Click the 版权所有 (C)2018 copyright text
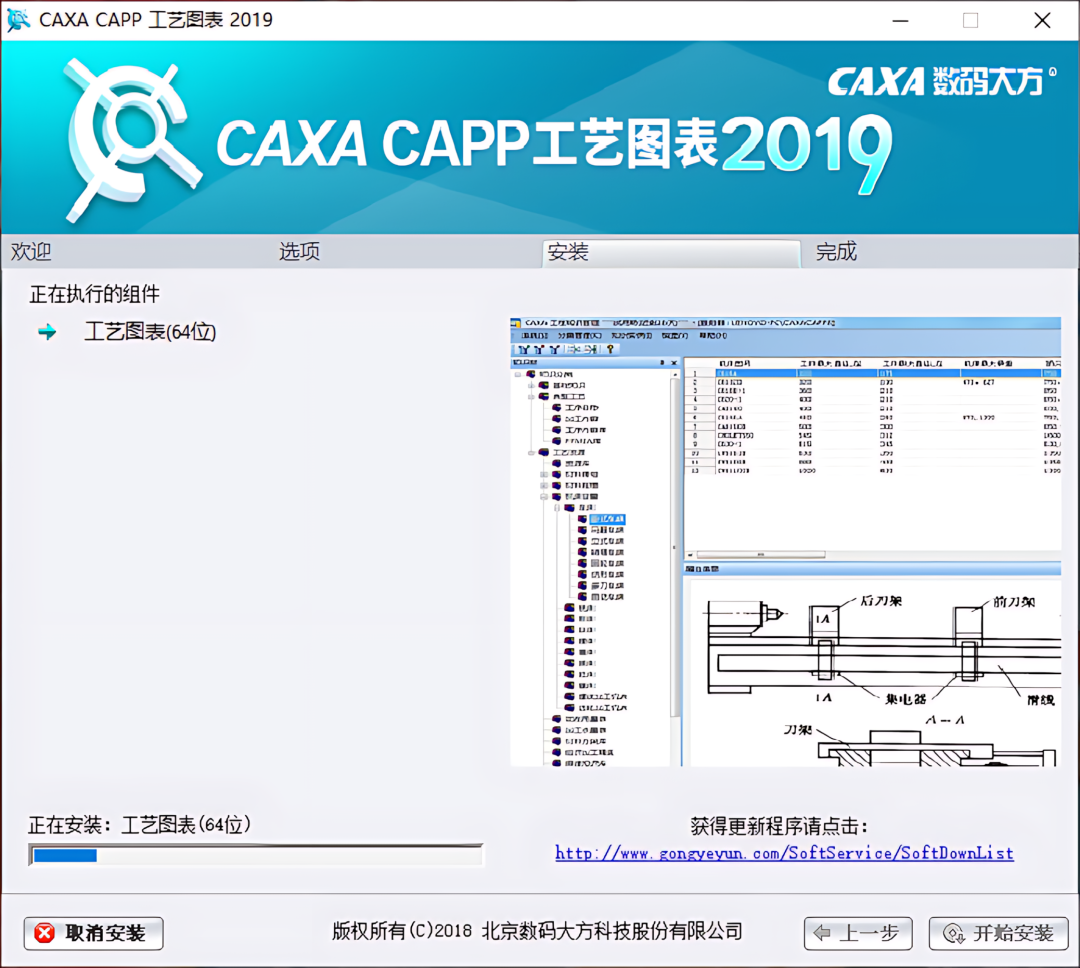This screenshot has height=968, width=1080. point(537,931)
